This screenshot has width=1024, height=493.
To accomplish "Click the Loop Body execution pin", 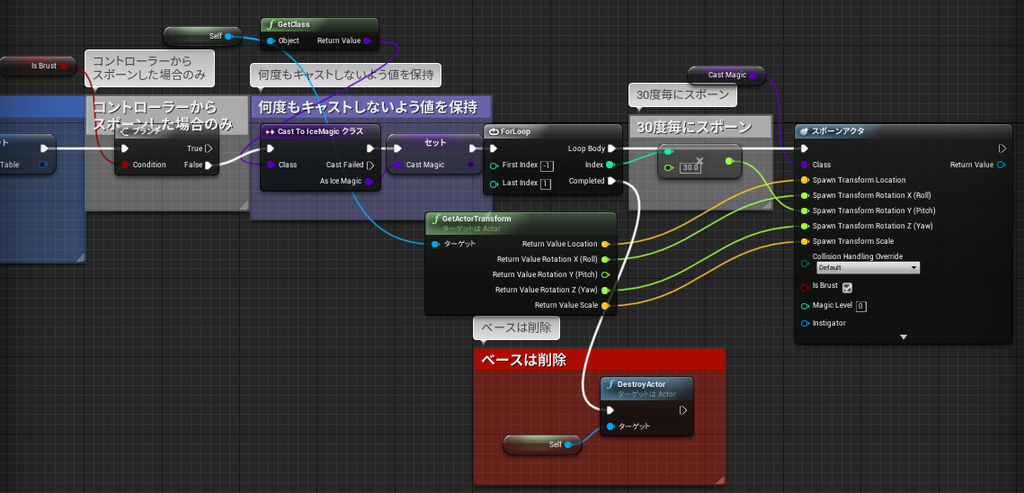I will (x=611, y=148).
